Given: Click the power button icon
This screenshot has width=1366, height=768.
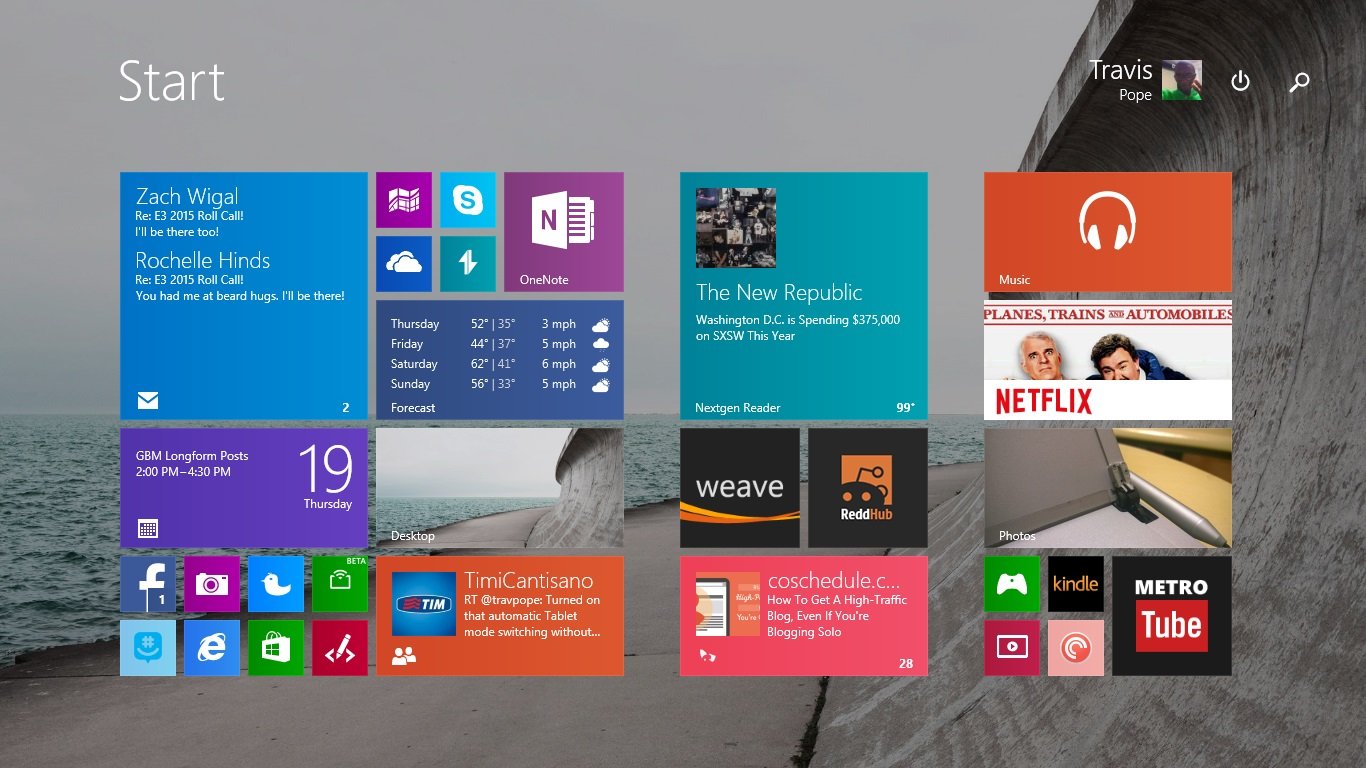Looking at the screenshot, I should click(1240, 81).
